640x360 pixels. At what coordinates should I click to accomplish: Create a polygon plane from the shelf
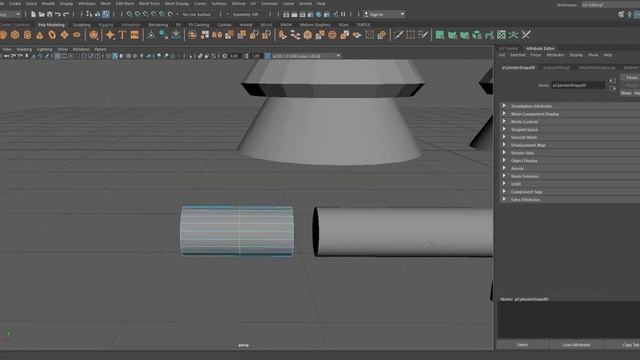click(x=64, y=35)
